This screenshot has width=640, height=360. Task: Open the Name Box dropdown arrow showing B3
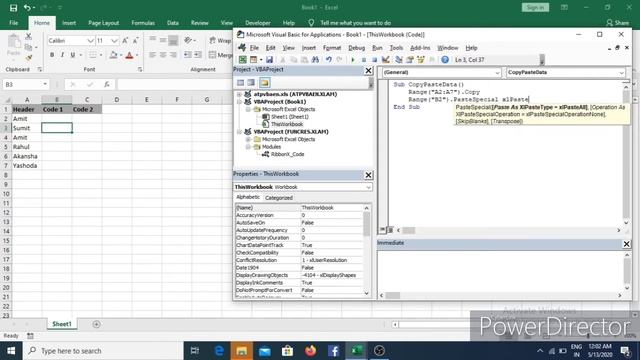(45, 84)
